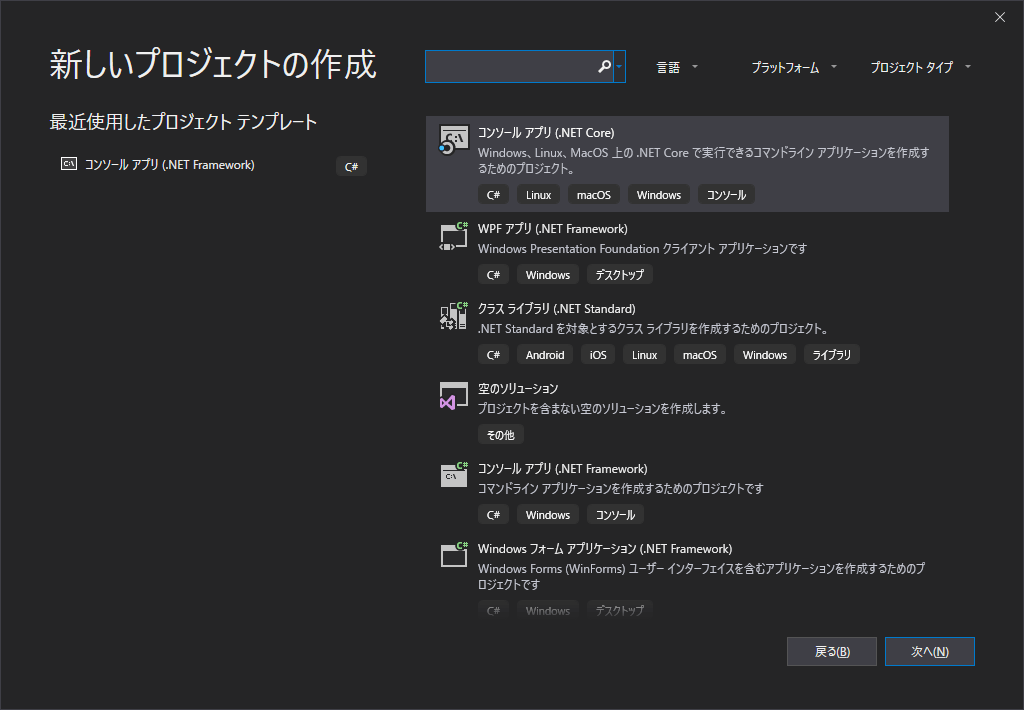Select Windows フォーム アプリケーション (.NET Framework) title
1024x710 pixels.
point(605,549)
